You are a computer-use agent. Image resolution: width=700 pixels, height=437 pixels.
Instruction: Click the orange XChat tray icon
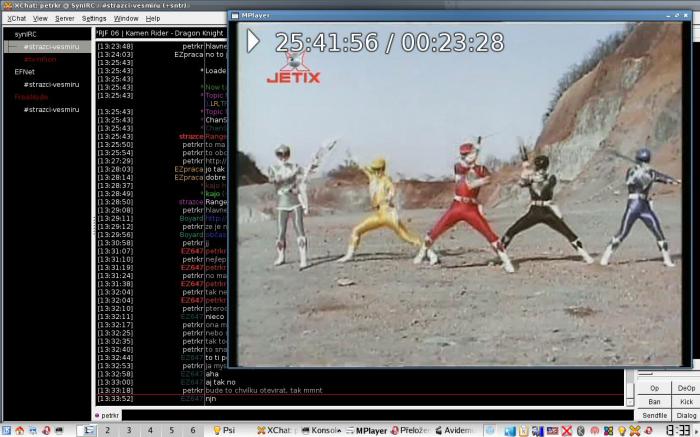(635, 431)
